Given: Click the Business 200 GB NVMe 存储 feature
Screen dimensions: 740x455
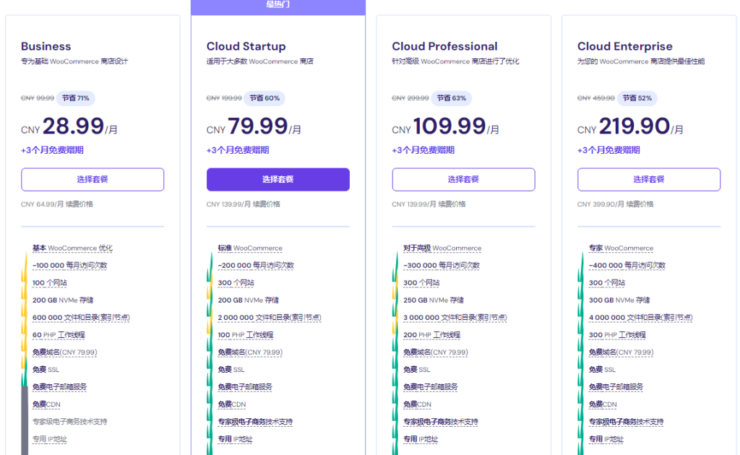Looking at the screenshot, I should [x=63, y=300].
